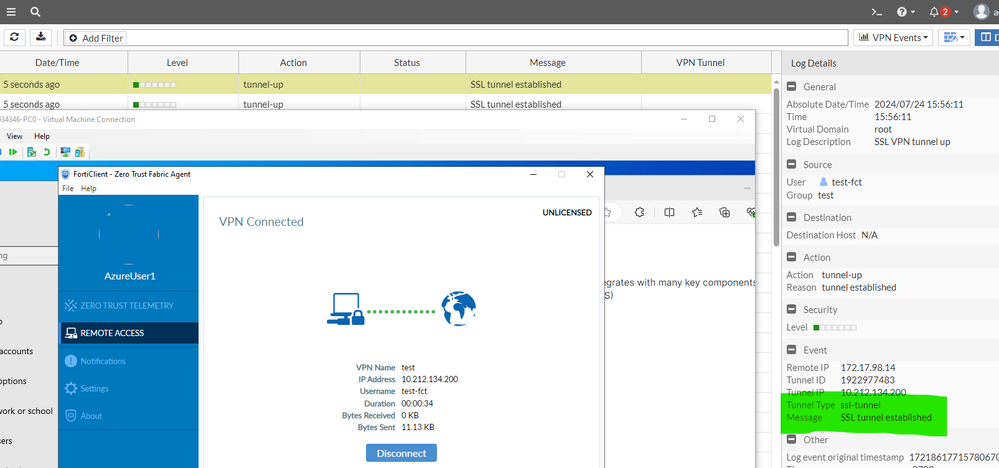Open the FortiClient Help menu
The image size is (999, 468).
point(89,188)
